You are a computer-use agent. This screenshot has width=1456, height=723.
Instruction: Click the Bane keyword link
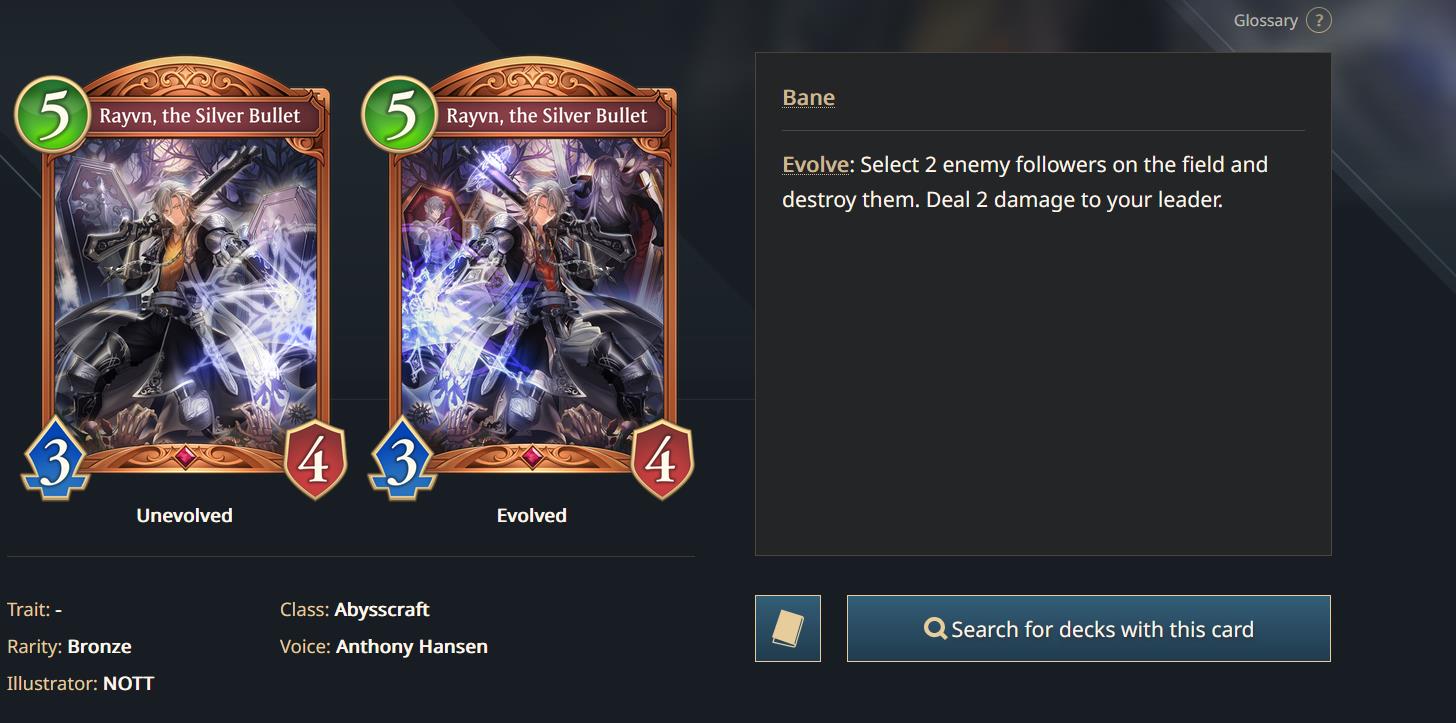(808, 97)
